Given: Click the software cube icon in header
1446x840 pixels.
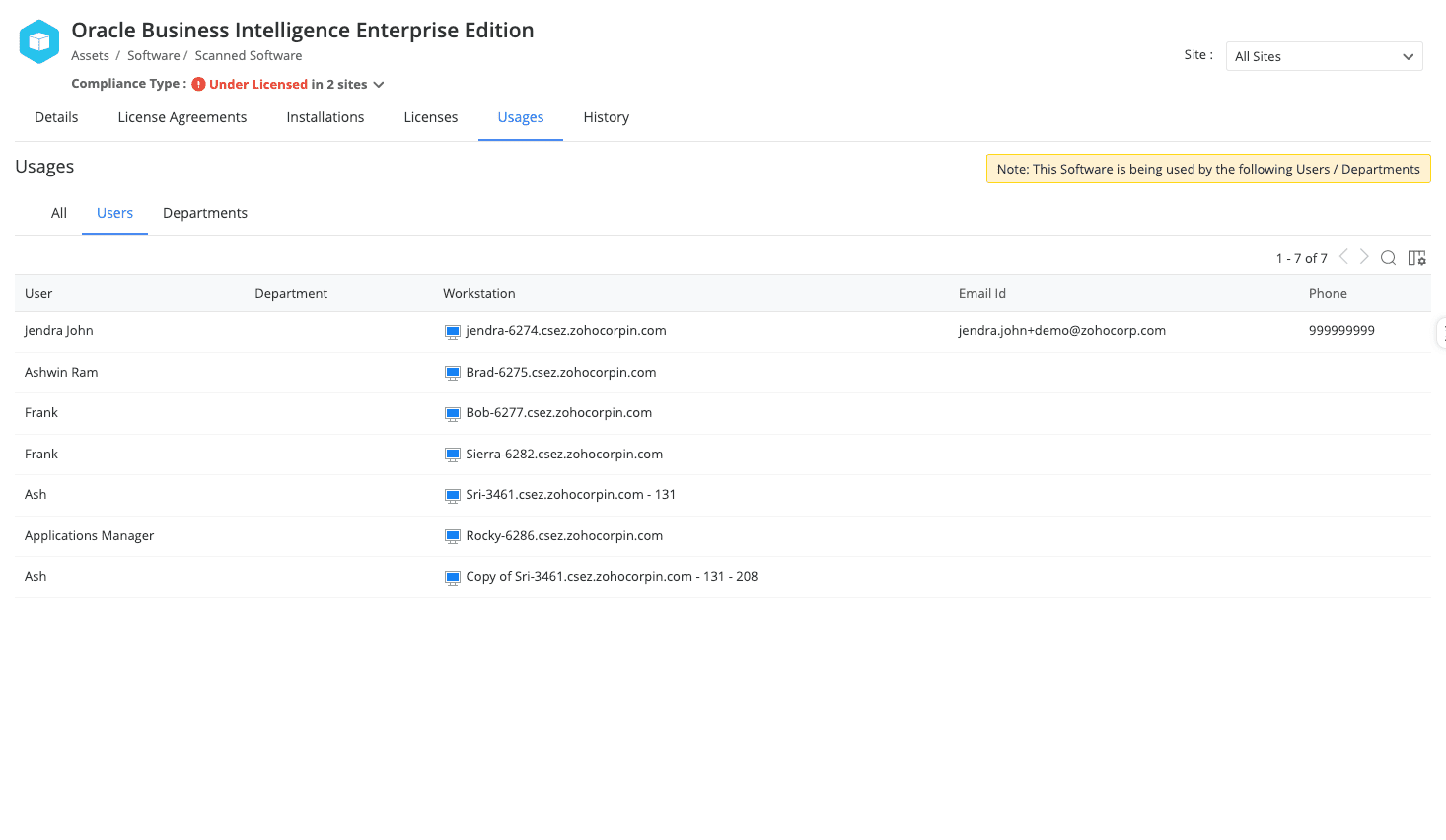Looking at the screenshot, I should (39, 41).
